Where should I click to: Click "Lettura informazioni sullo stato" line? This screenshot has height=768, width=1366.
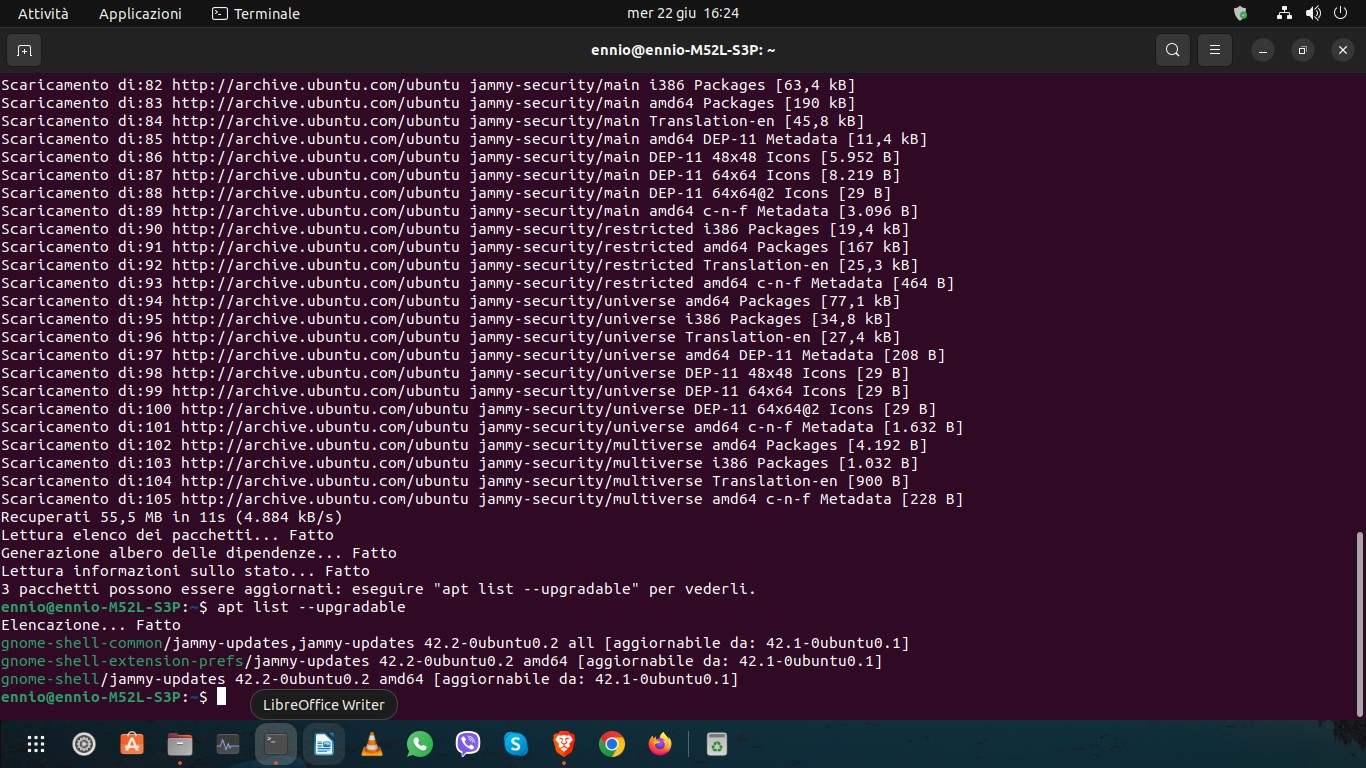tap(185, 571)
